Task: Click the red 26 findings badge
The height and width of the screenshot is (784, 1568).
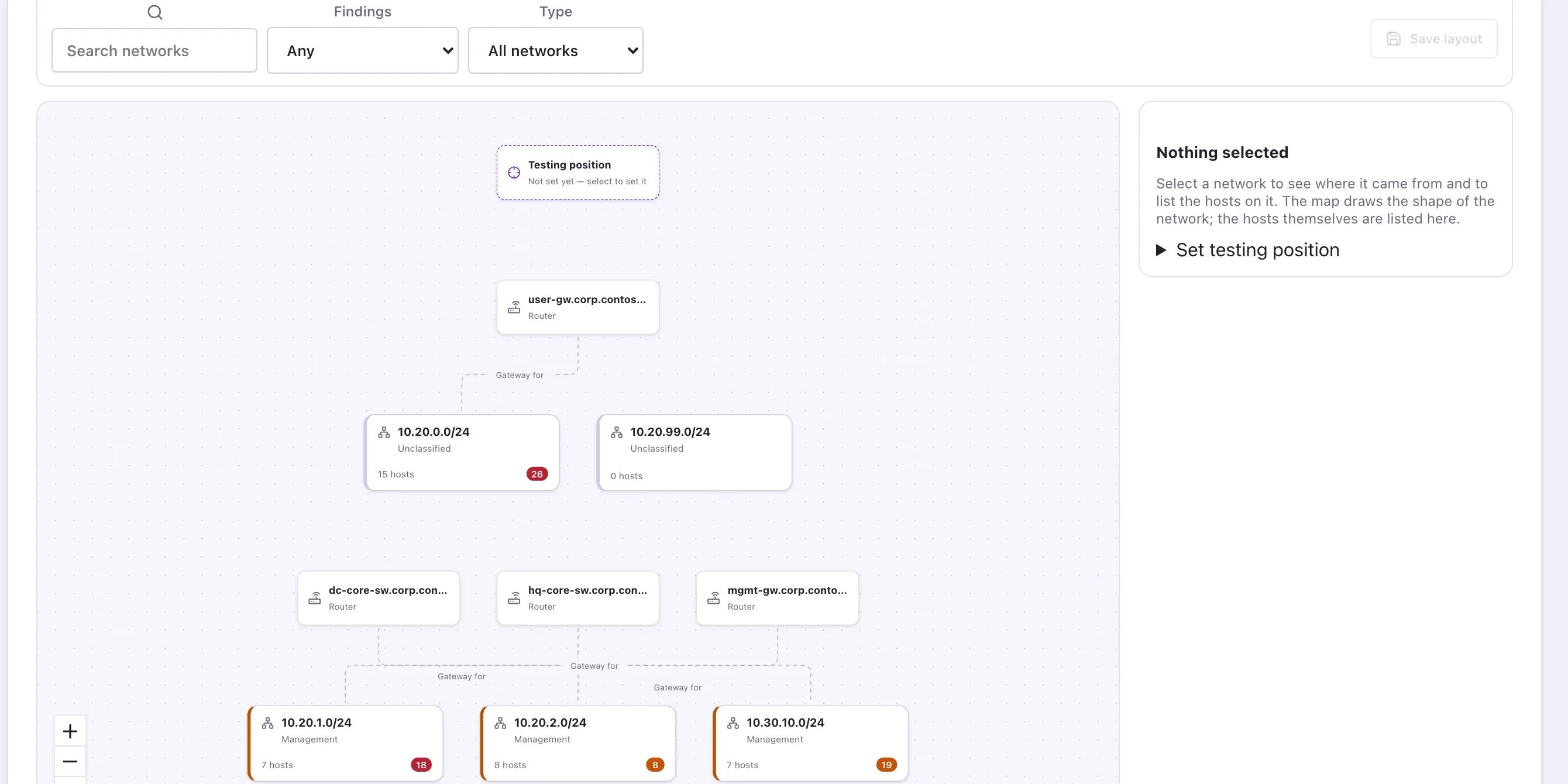Action: [537, 474]
